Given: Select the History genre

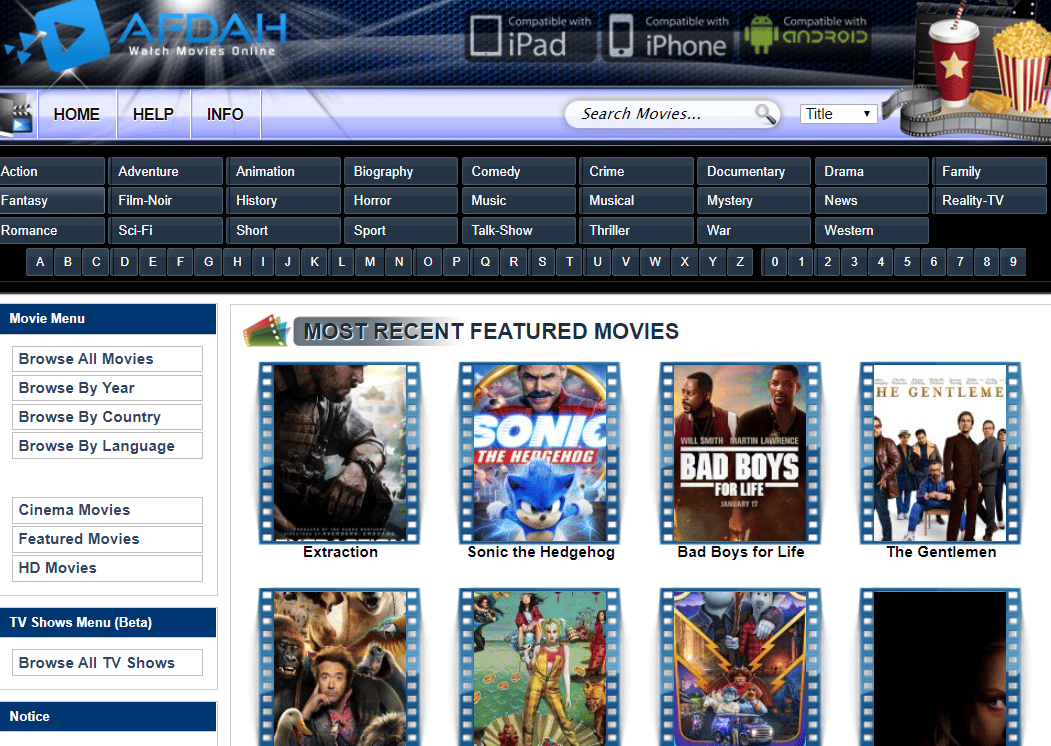Looking at the screenshot, I should click(x=284, y=200).
